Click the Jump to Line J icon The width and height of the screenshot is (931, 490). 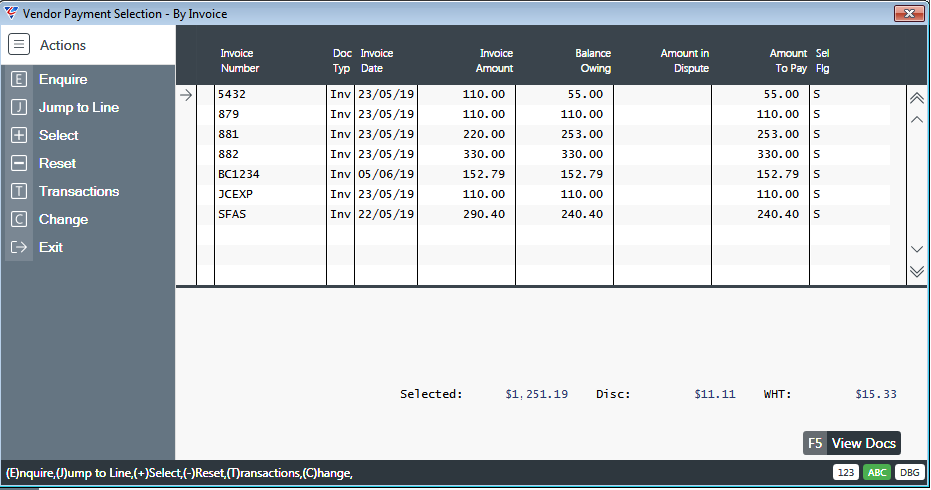tap(19, 107)
